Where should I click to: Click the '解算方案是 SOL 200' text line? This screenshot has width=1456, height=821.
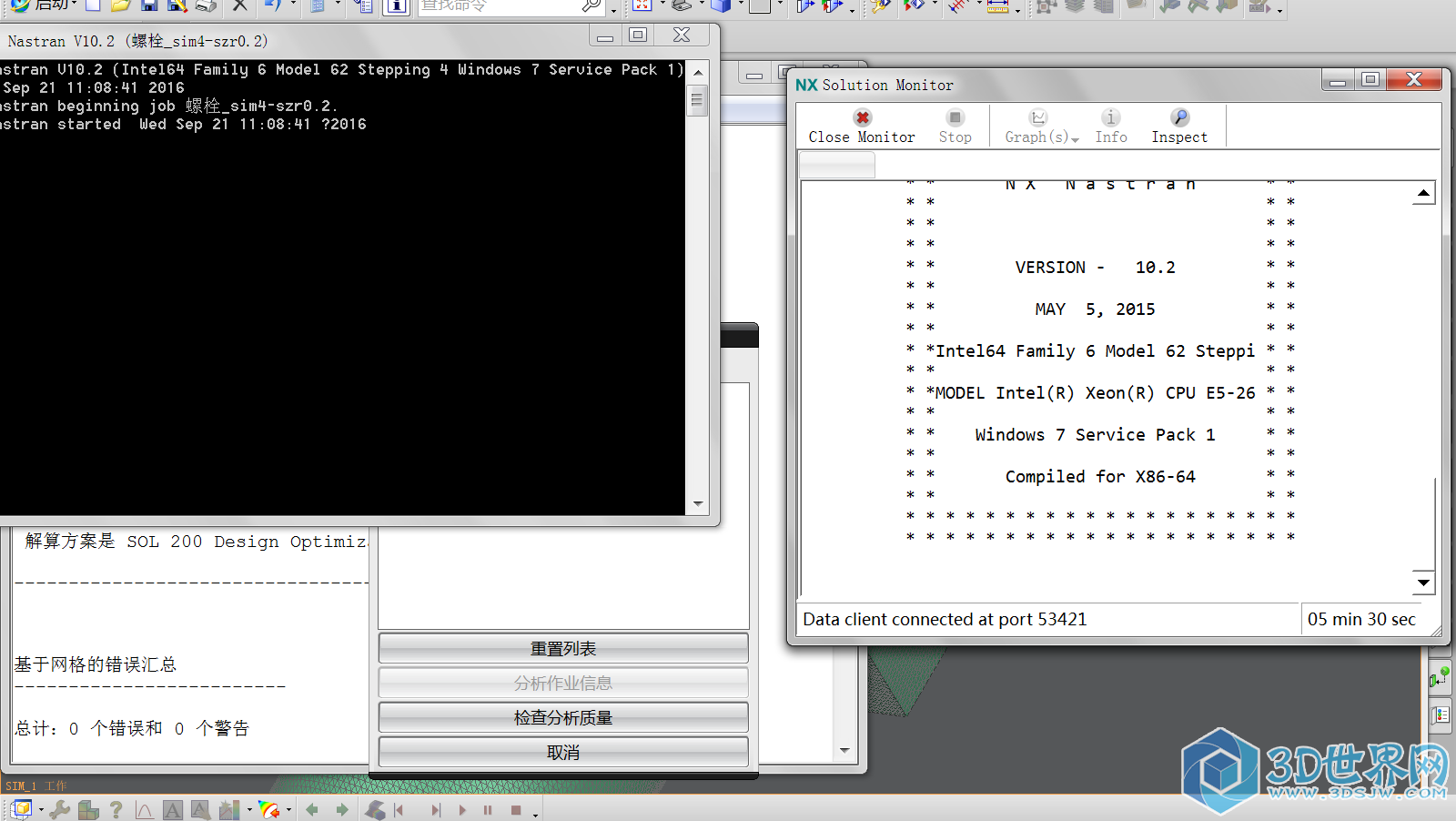click(x=196, y=542)
